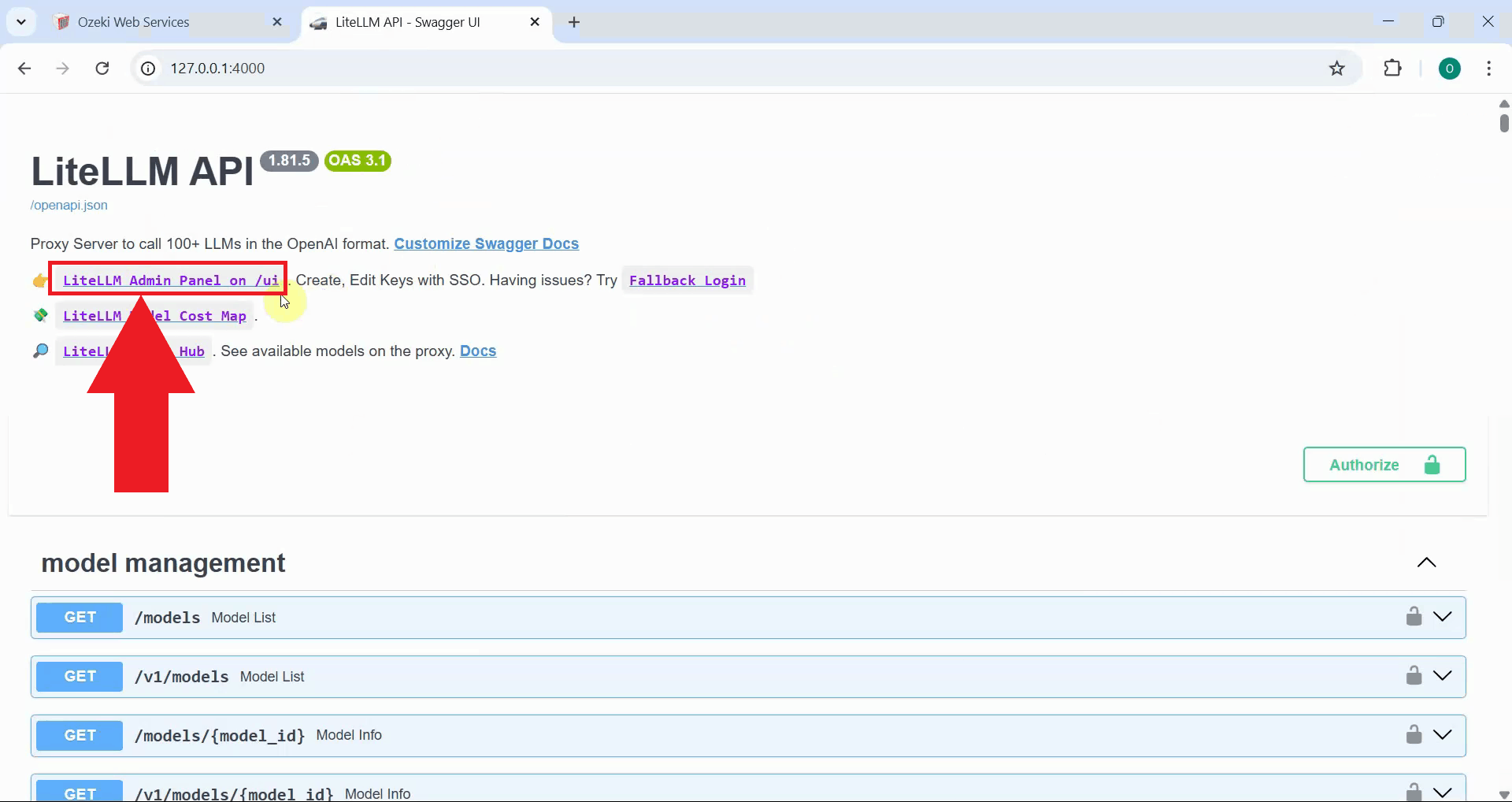Viewport: 1512px width, 802px height.
Task: Bookmark this page using the star icon
Action: (1337, 69)
